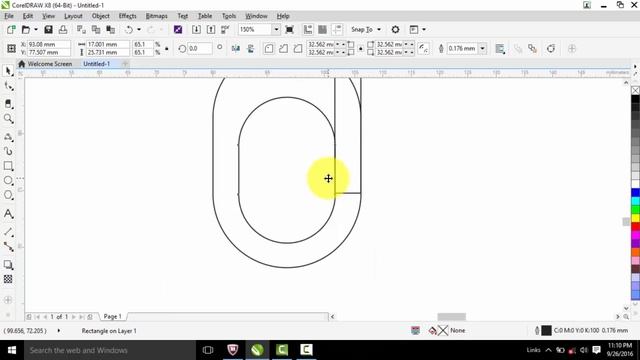
Task: Select the Crop tool
Action: tap(8, 104)
